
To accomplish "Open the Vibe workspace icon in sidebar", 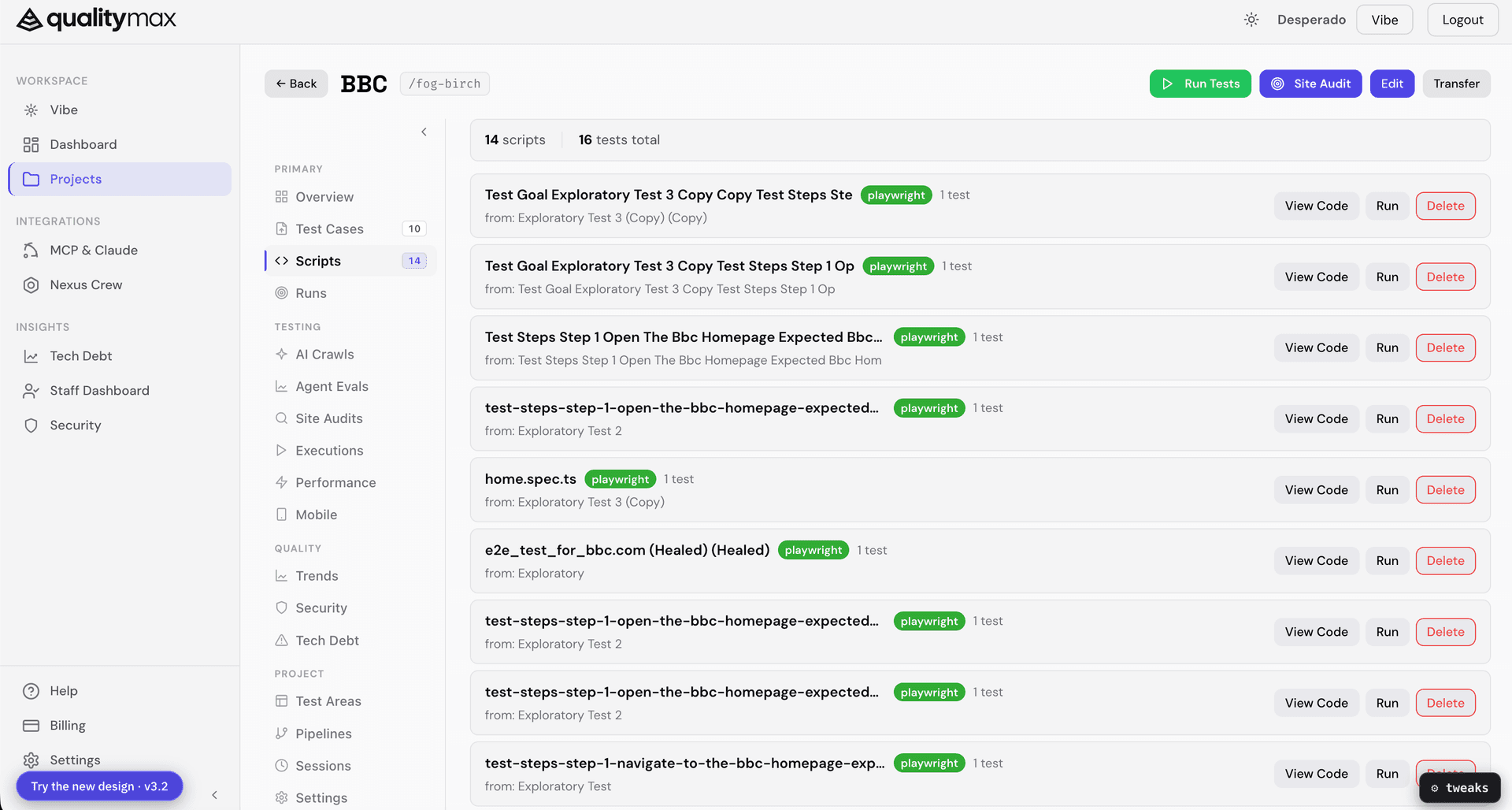I will pos(31,110).
